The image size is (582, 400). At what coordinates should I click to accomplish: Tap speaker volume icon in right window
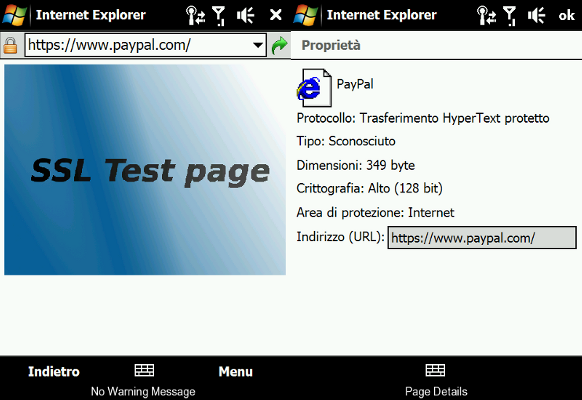point(536,16)
